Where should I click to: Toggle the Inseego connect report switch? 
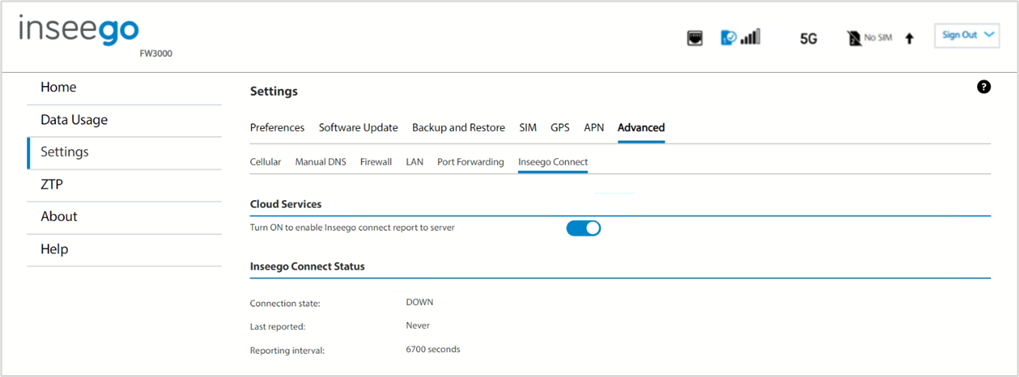tap(584, 228)
